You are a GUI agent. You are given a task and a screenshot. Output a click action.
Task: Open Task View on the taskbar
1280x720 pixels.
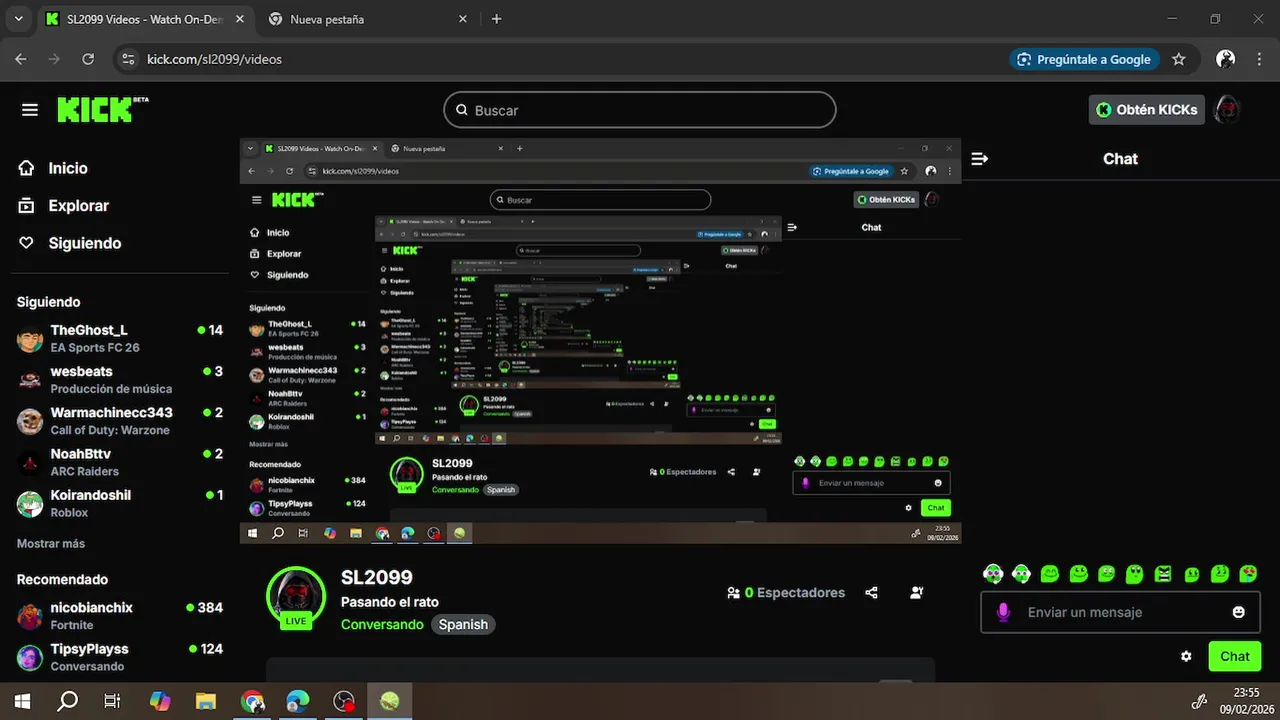[112, 701]
